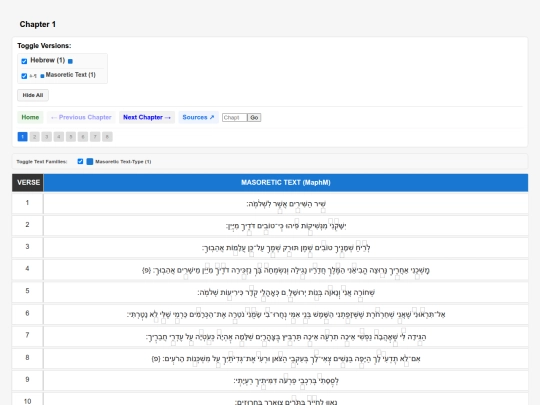This screenshot has height=405, width=540.
Task: Click the Hide All button
Action: pyautogui.click(x=33, y=95)
